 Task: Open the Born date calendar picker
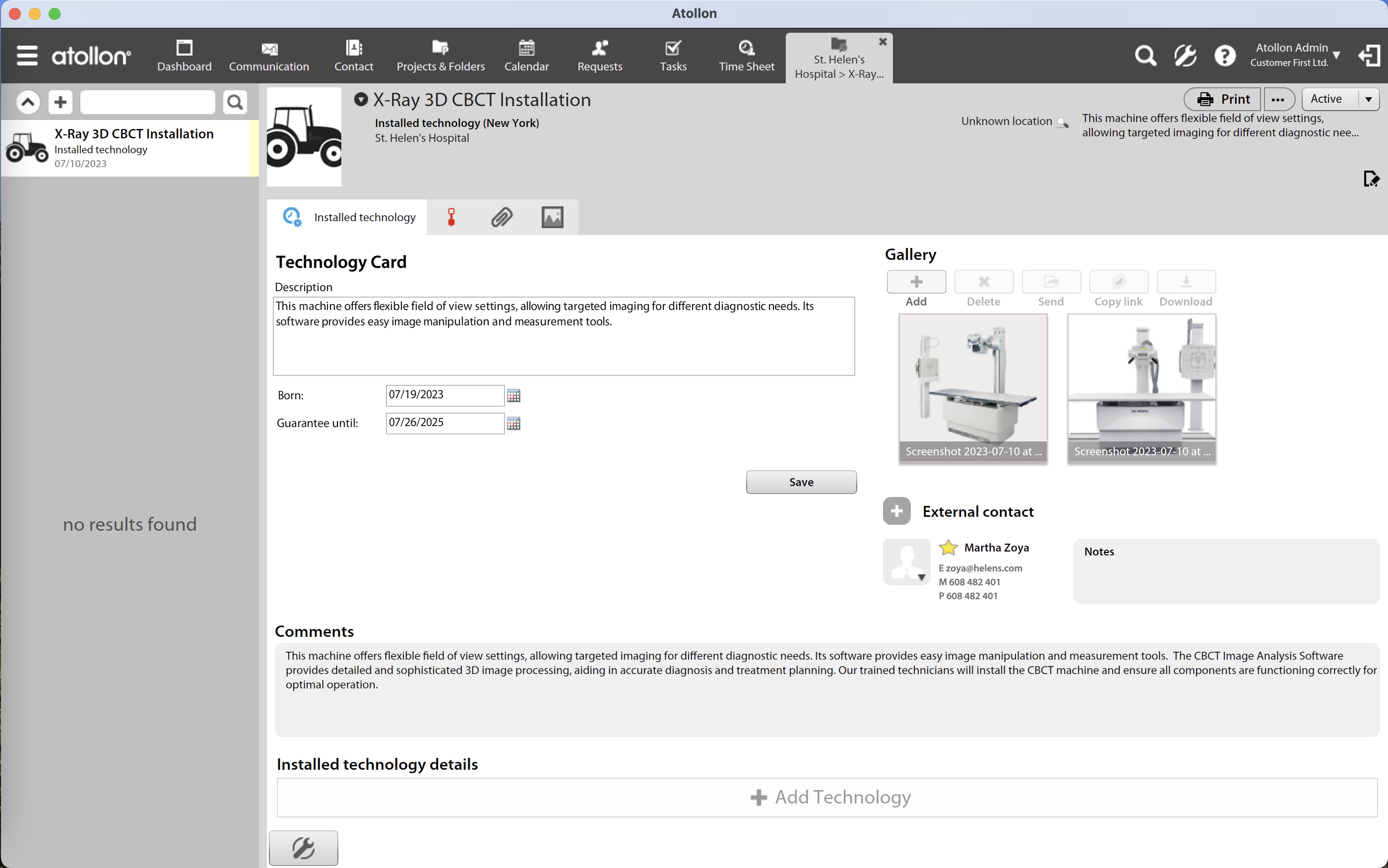[514, 395]
